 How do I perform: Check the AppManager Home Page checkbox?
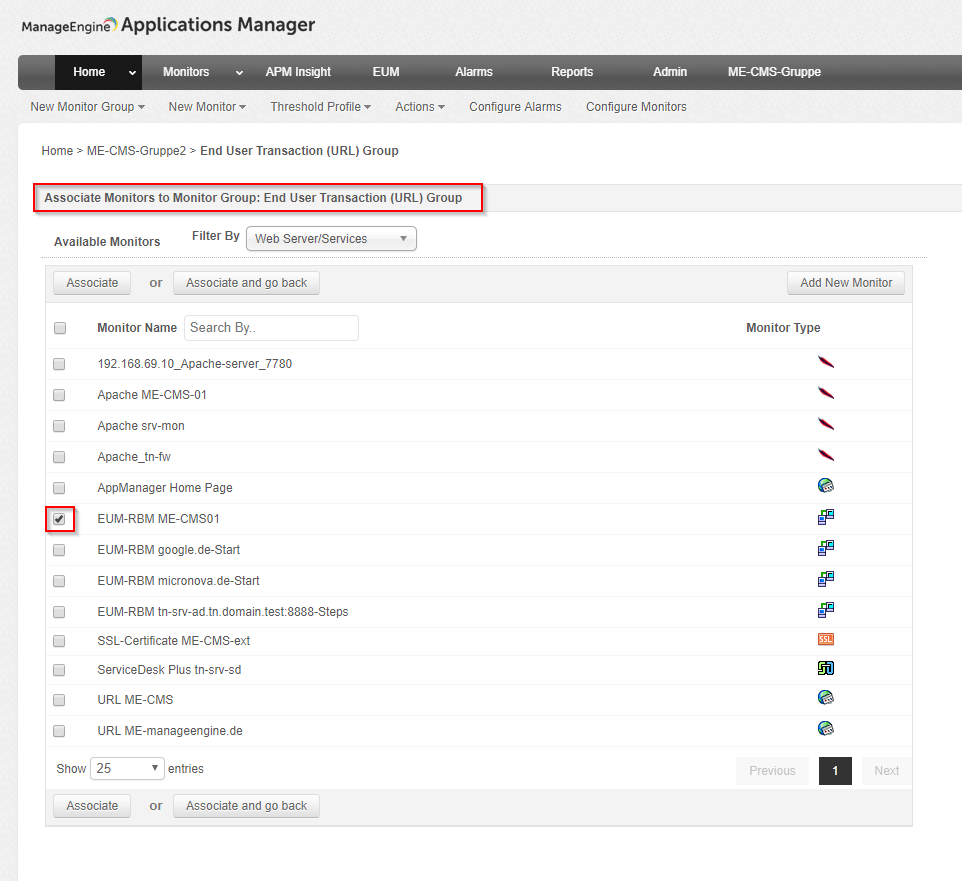tap(59, 488)
